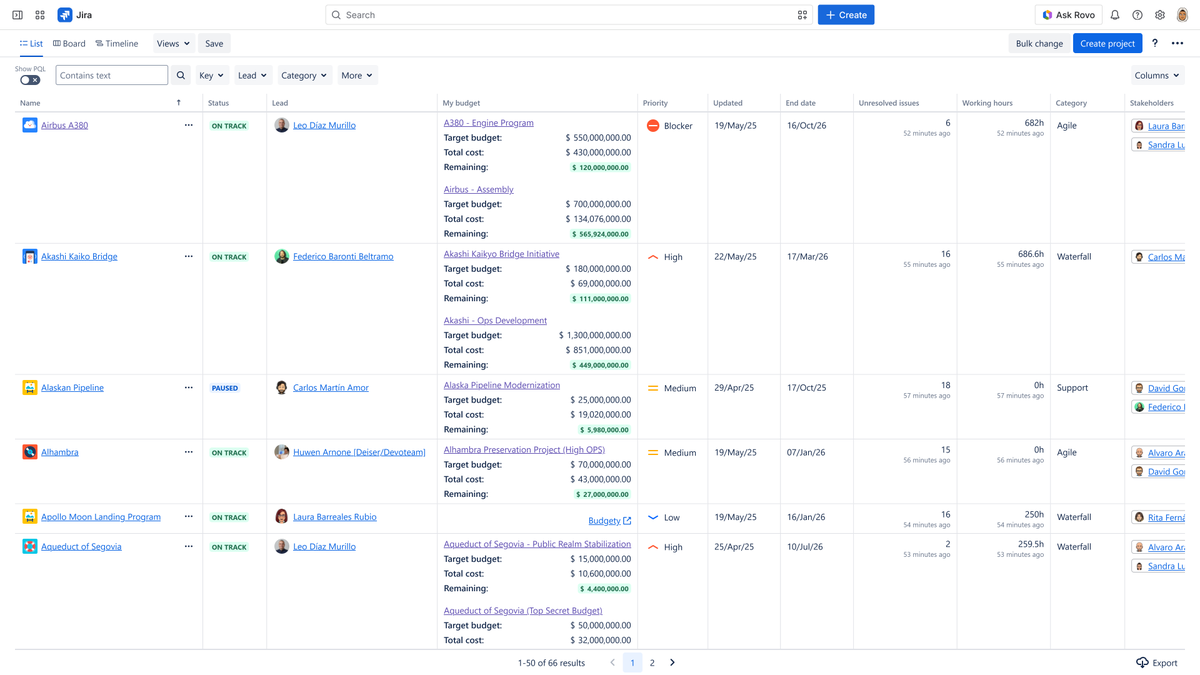The height and width of the screenshot is (675, 1200).
Task: Open Aqueduct of Segovia (Top Secret Budget) link
Action: (523, 611)
